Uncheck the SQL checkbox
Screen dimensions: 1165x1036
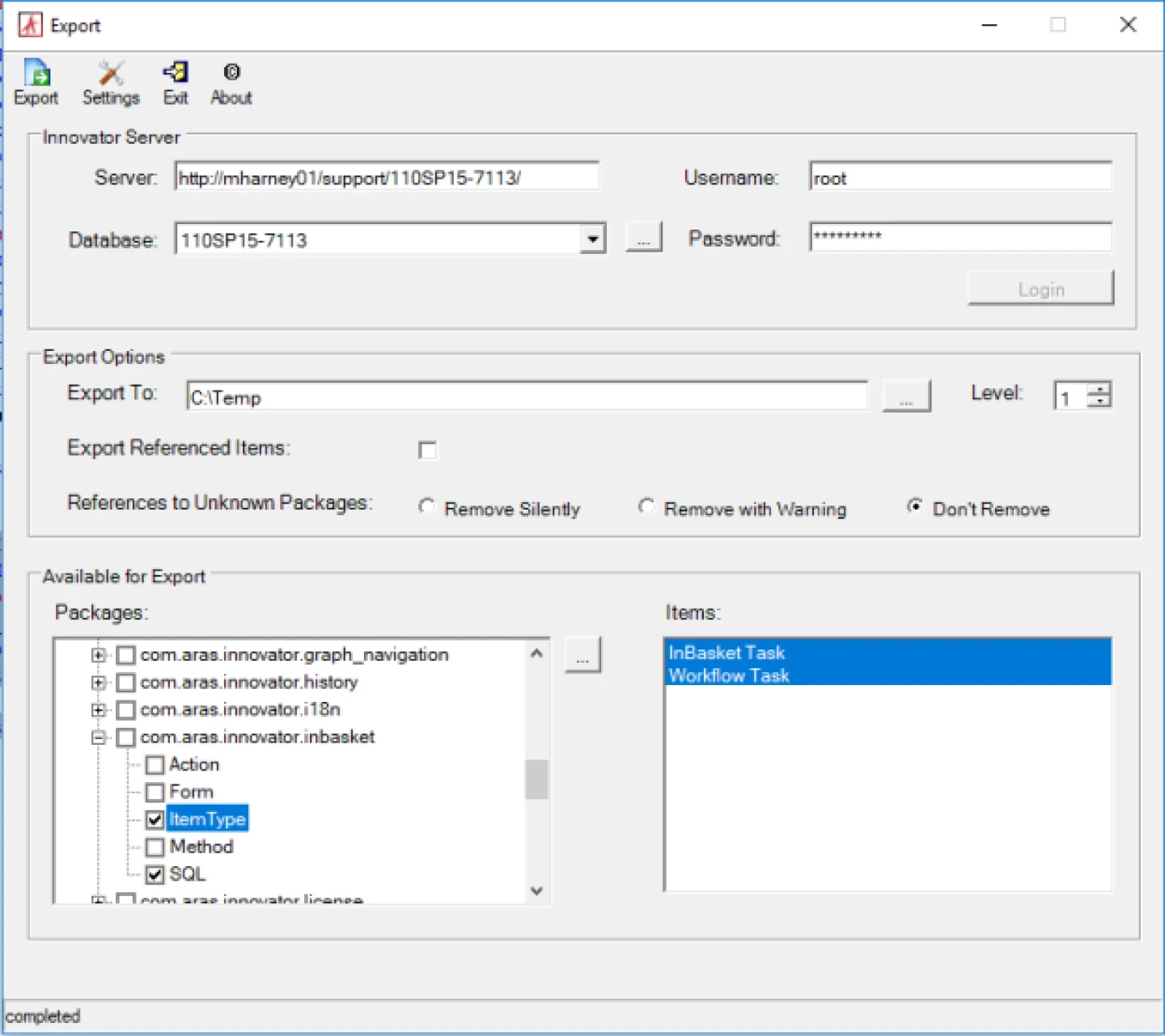coord(155,874)
